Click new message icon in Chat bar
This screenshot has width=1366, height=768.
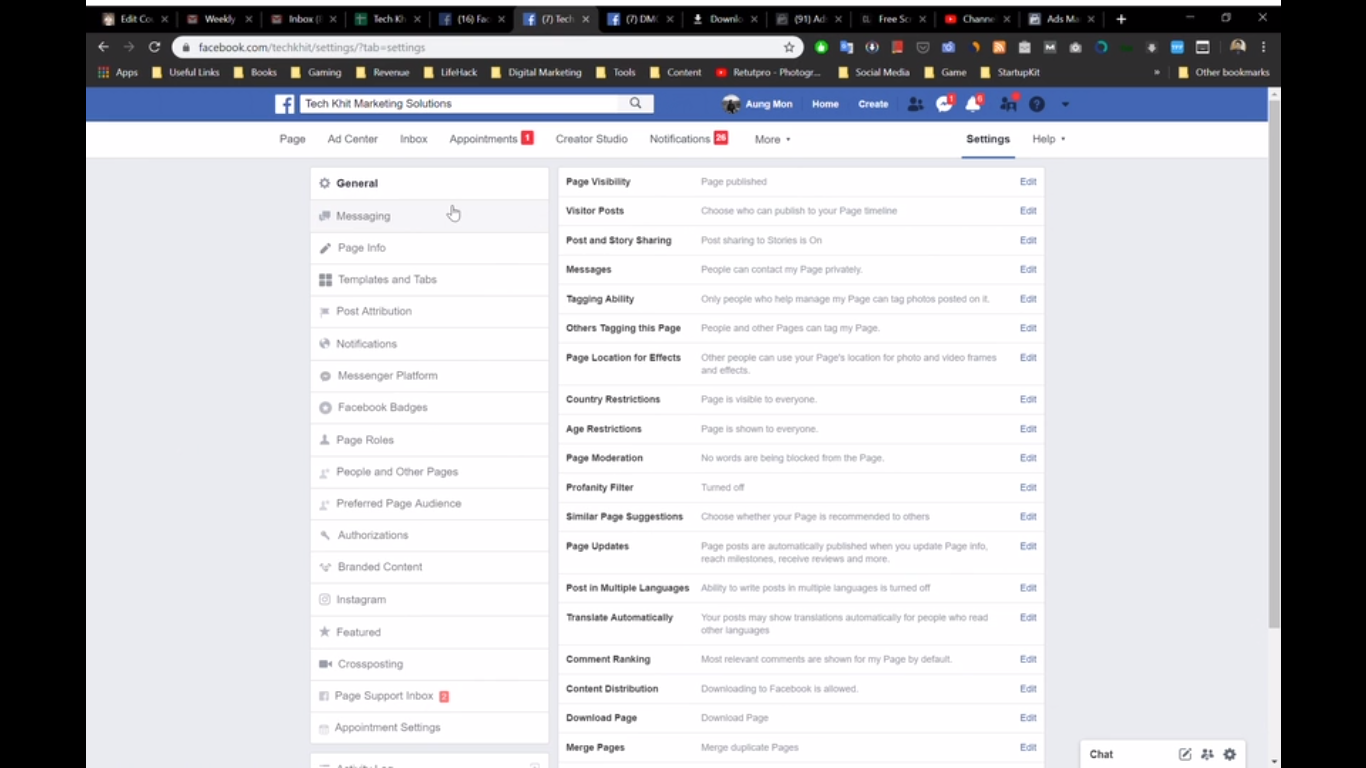[1185, 754]
